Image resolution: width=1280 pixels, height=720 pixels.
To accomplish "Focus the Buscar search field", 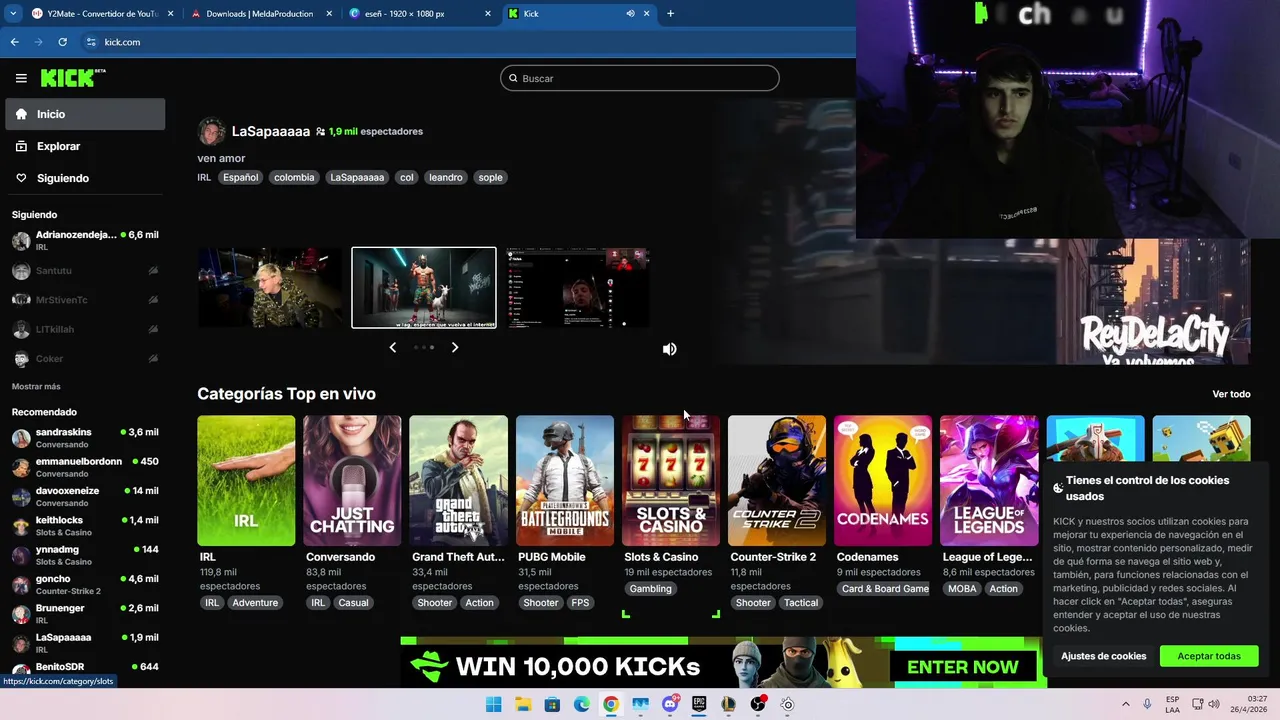I will click(x=640, y=78).
